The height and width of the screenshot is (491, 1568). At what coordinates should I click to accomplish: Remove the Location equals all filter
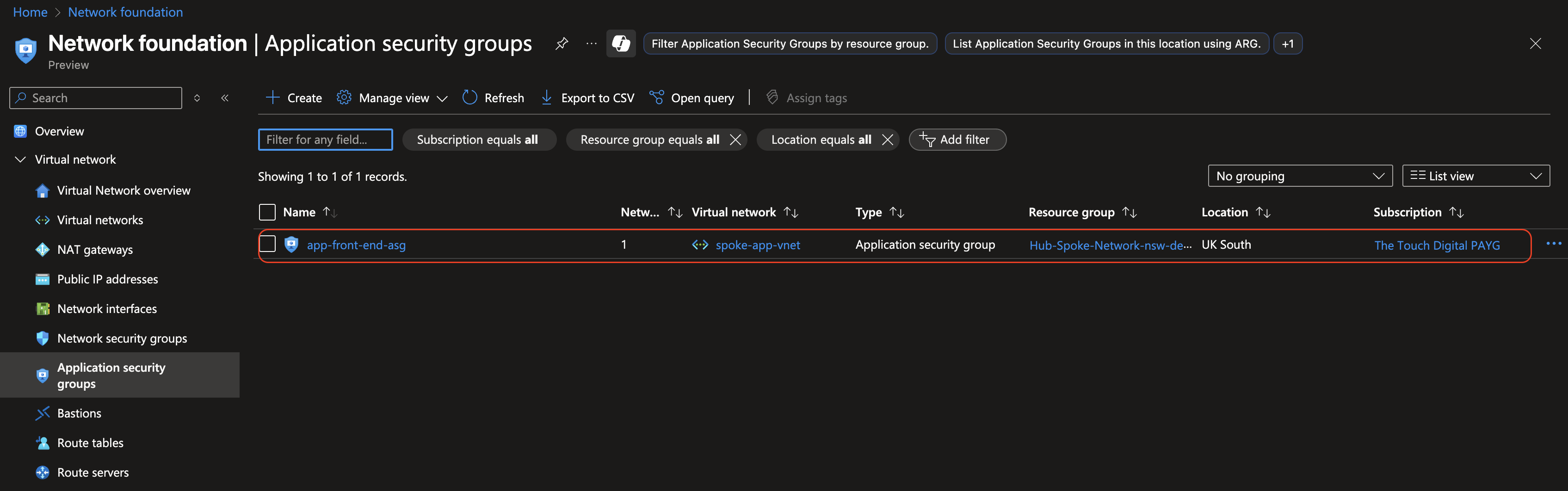(888, 139)
